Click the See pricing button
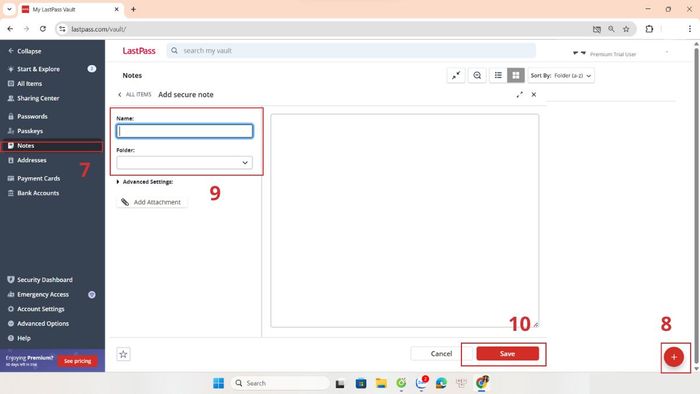The height and width of the screenshot is (394, 700). pos(77,361)
